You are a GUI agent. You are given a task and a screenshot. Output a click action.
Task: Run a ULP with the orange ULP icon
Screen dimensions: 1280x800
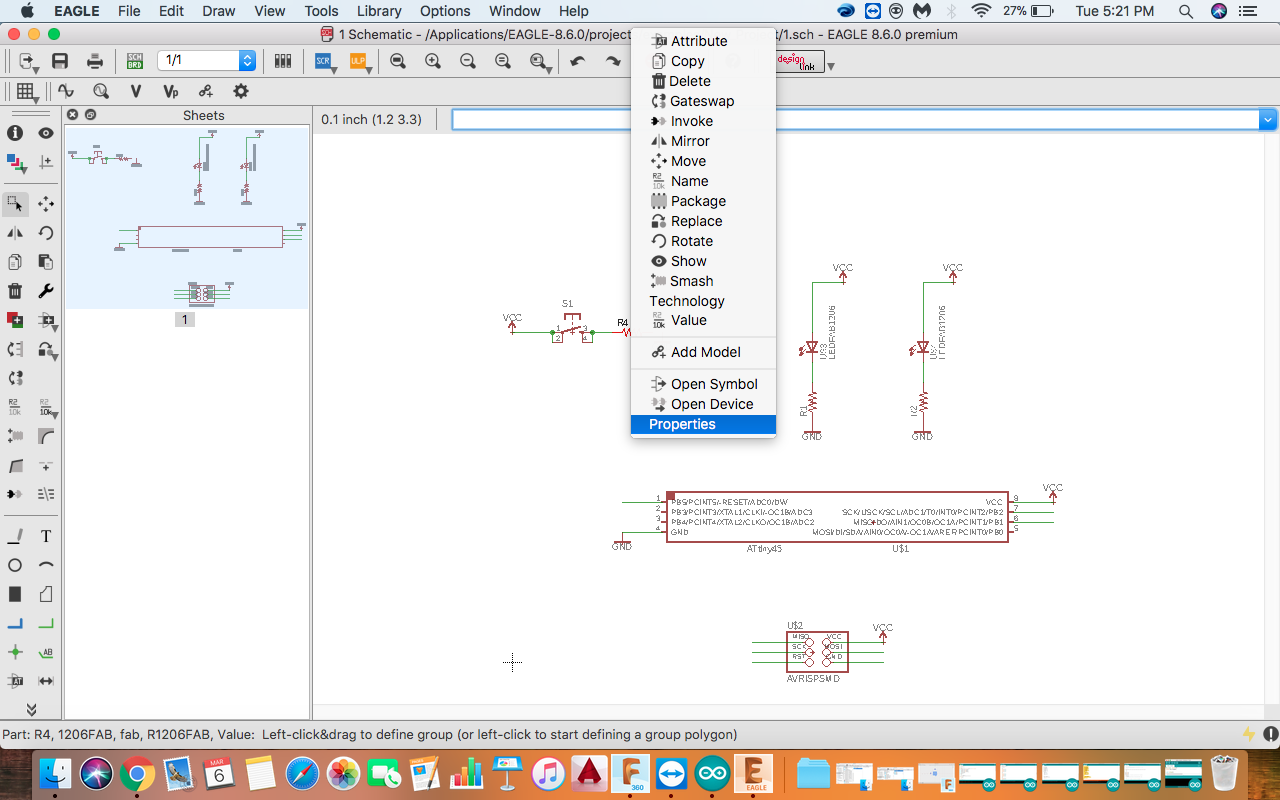(x=357, y=61)
